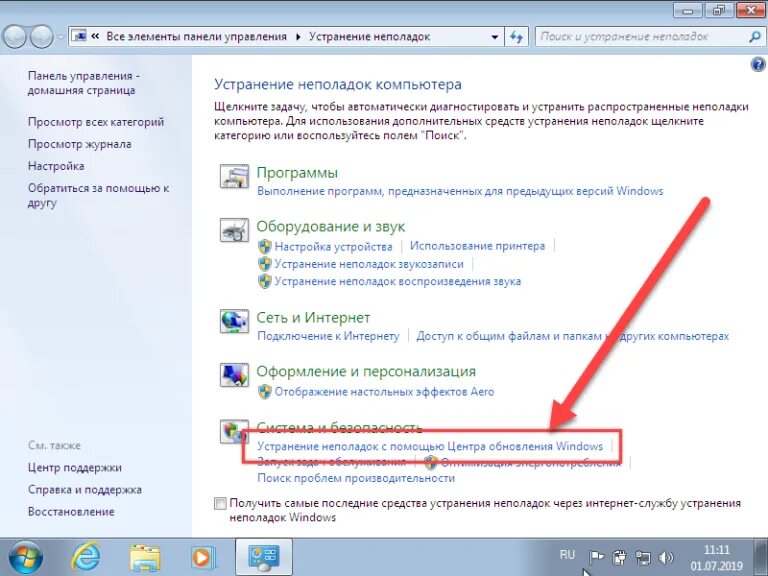Open Настройка in the left pane
Screen dimensions: 768x576
(x=56, y=166)
